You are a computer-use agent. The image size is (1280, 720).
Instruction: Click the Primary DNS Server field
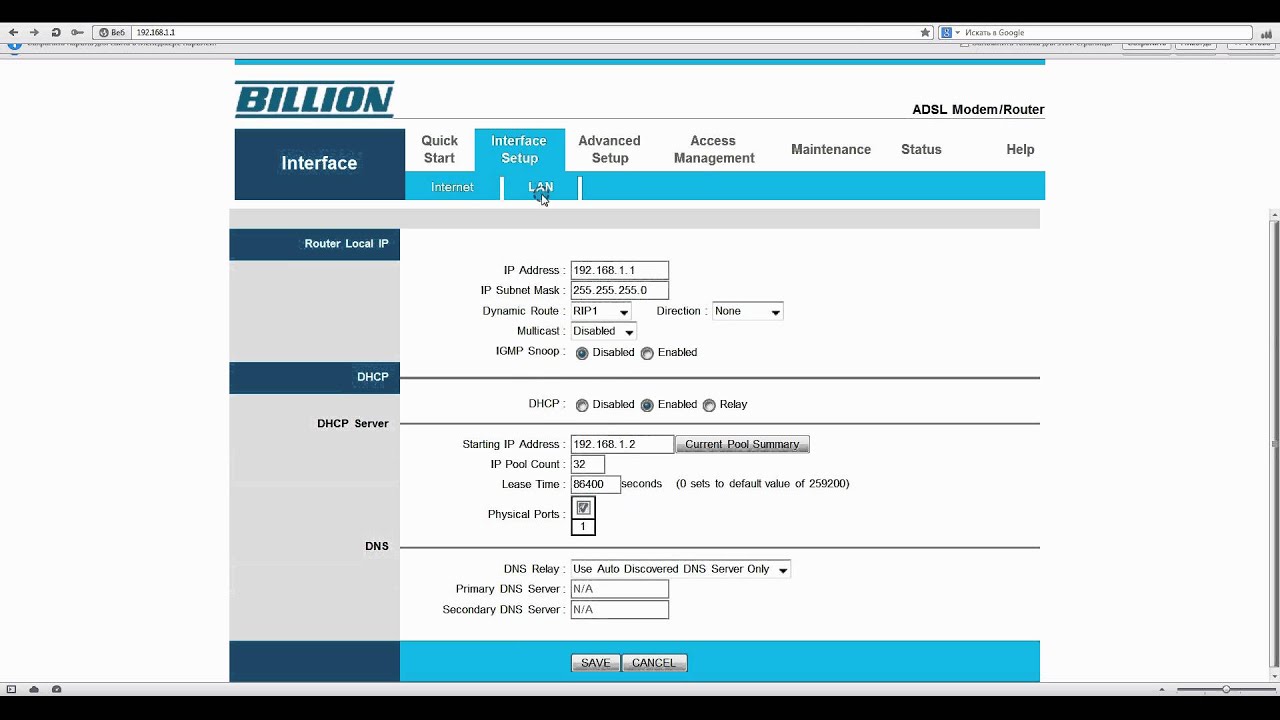click(x=619, y=589)
